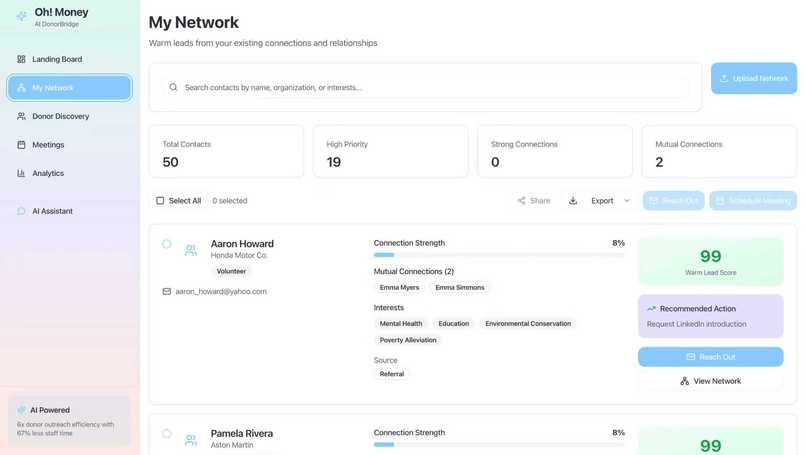Screen dimensions: 806x455
Task: Click Reach Out on Aaron Howard's card
Action: coord(710,357)
